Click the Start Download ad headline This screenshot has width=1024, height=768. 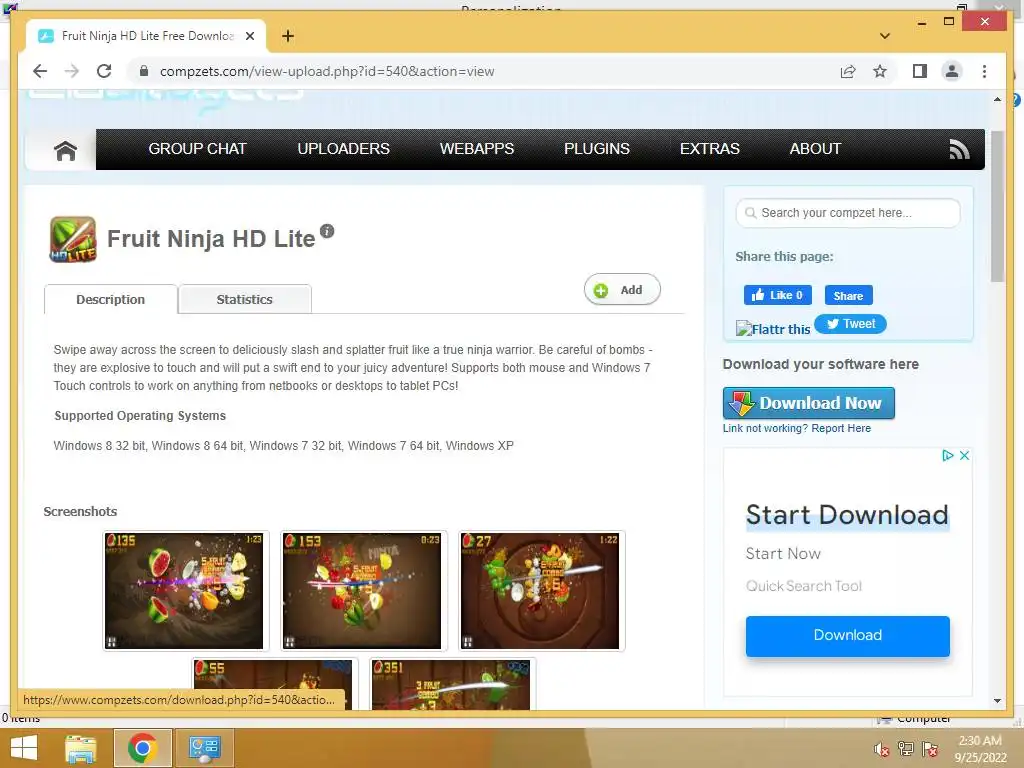click(x=847, y=515)
